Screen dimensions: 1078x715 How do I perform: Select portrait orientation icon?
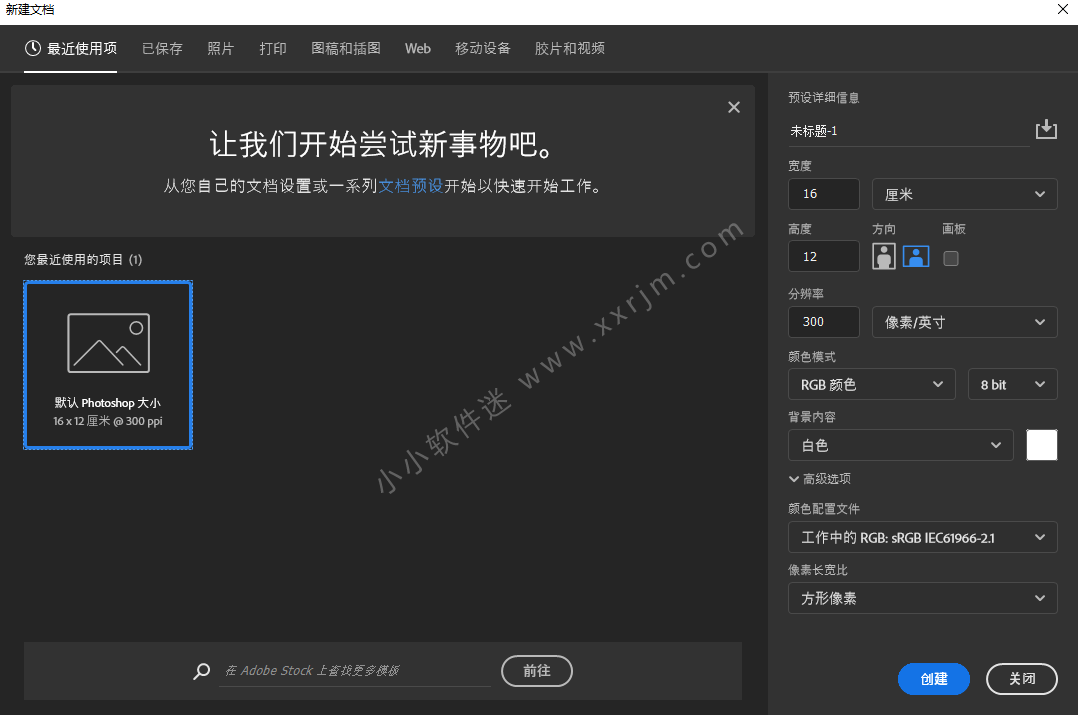(x=884, y=257)
